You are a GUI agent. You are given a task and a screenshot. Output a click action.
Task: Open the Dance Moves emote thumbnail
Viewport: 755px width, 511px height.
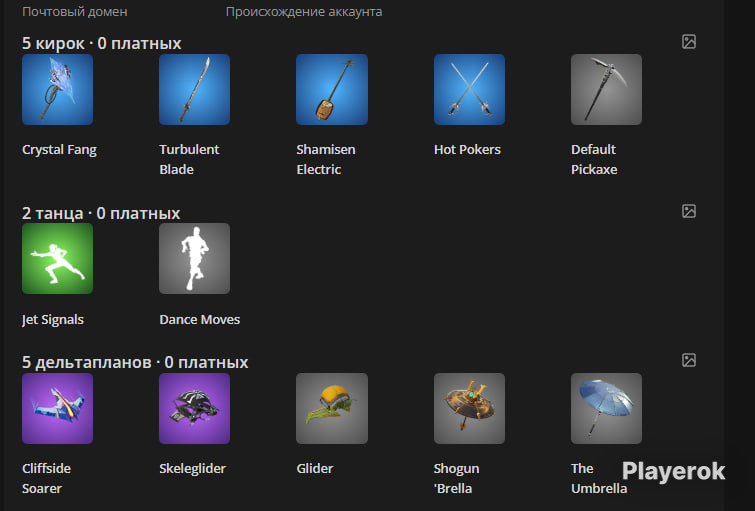tap(195, 259)
